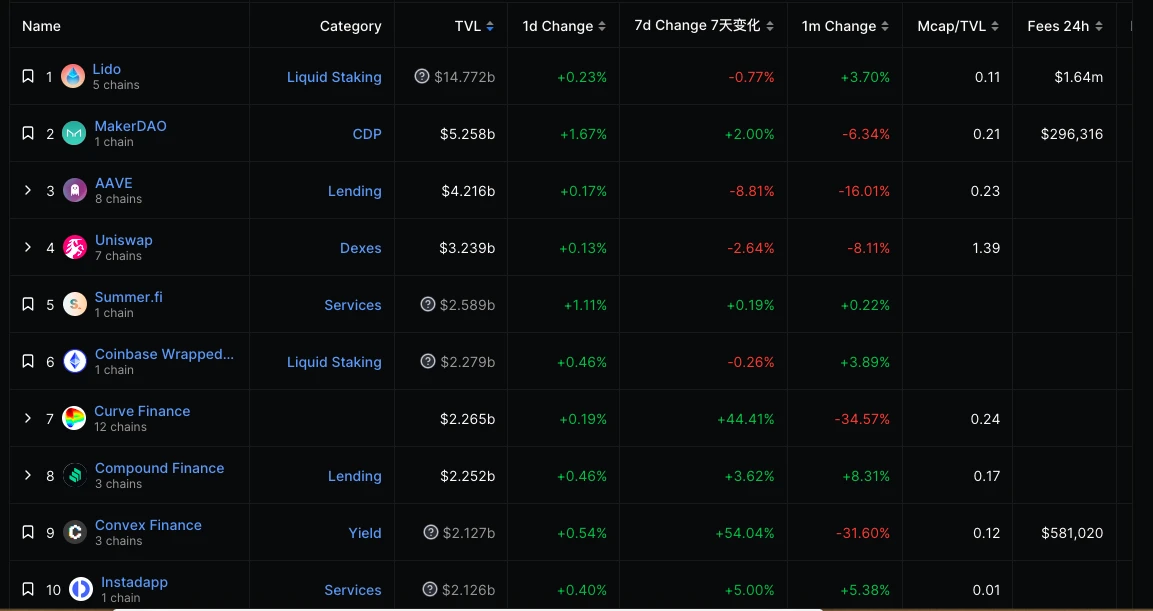Screen dimensions: 1153x611
Task: Expand the Uniswap row
Action: [28, 248]
